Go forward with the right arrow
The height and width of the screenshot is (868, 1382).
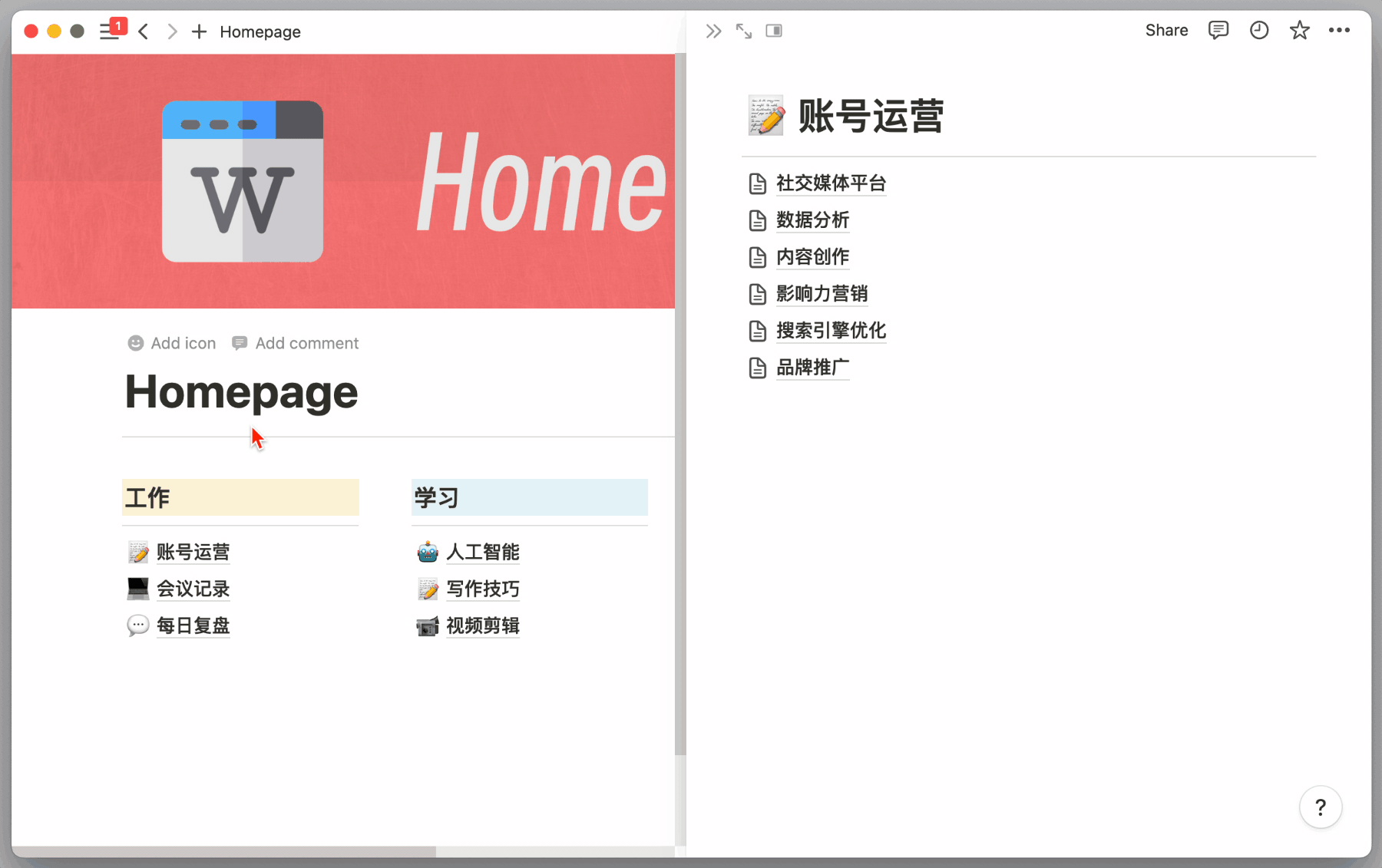coord(172,31)
